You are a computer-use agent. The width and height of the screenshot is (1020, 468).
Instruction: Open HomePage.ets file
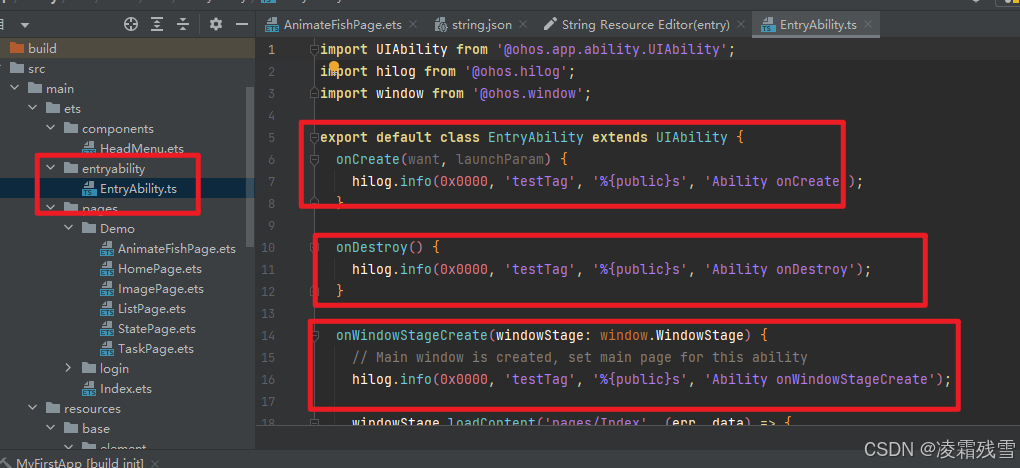pyautogui.click(x=160, y=269)
